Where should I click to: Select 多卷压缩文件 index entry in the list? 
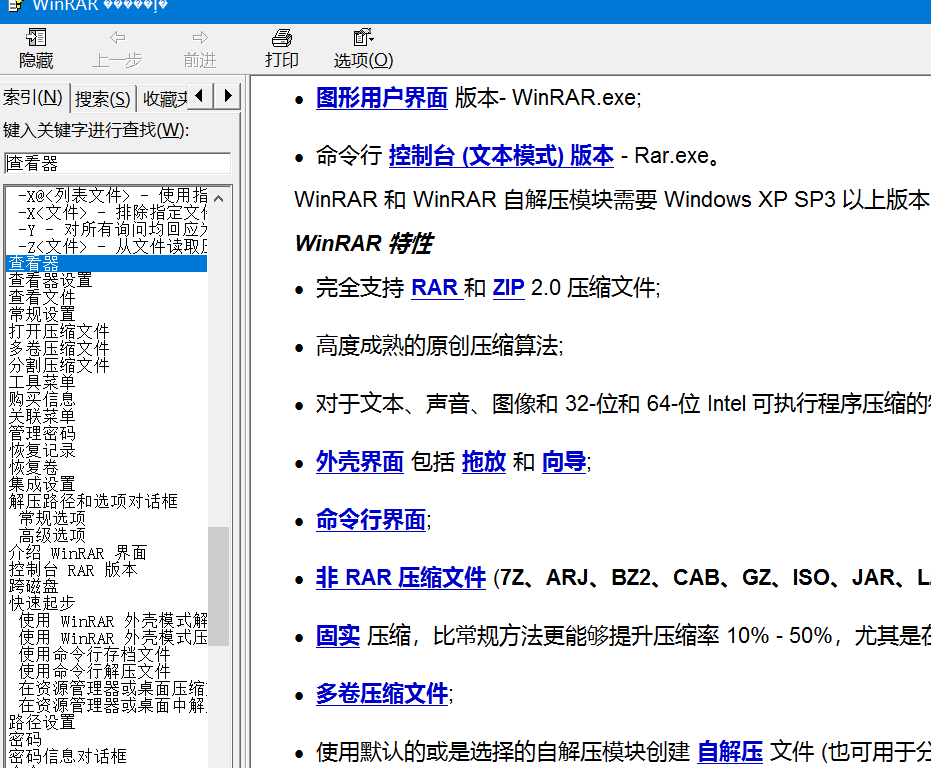pyautogui.click(x=59, y=348)
